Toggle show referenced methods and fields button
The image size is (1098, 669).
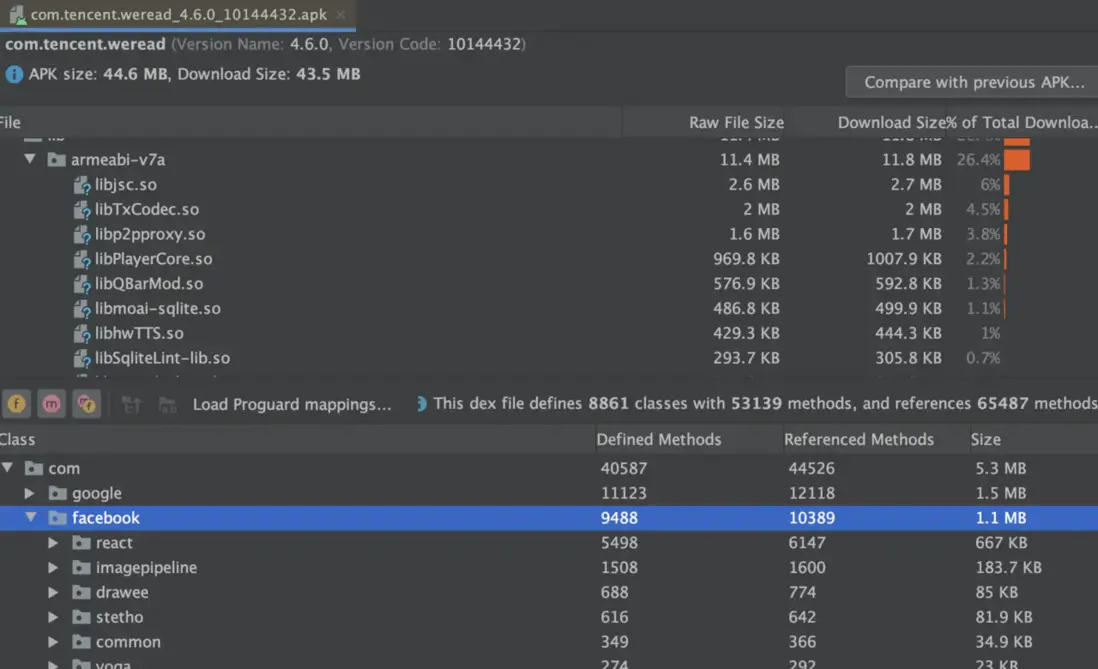click(x=86, y=404)
